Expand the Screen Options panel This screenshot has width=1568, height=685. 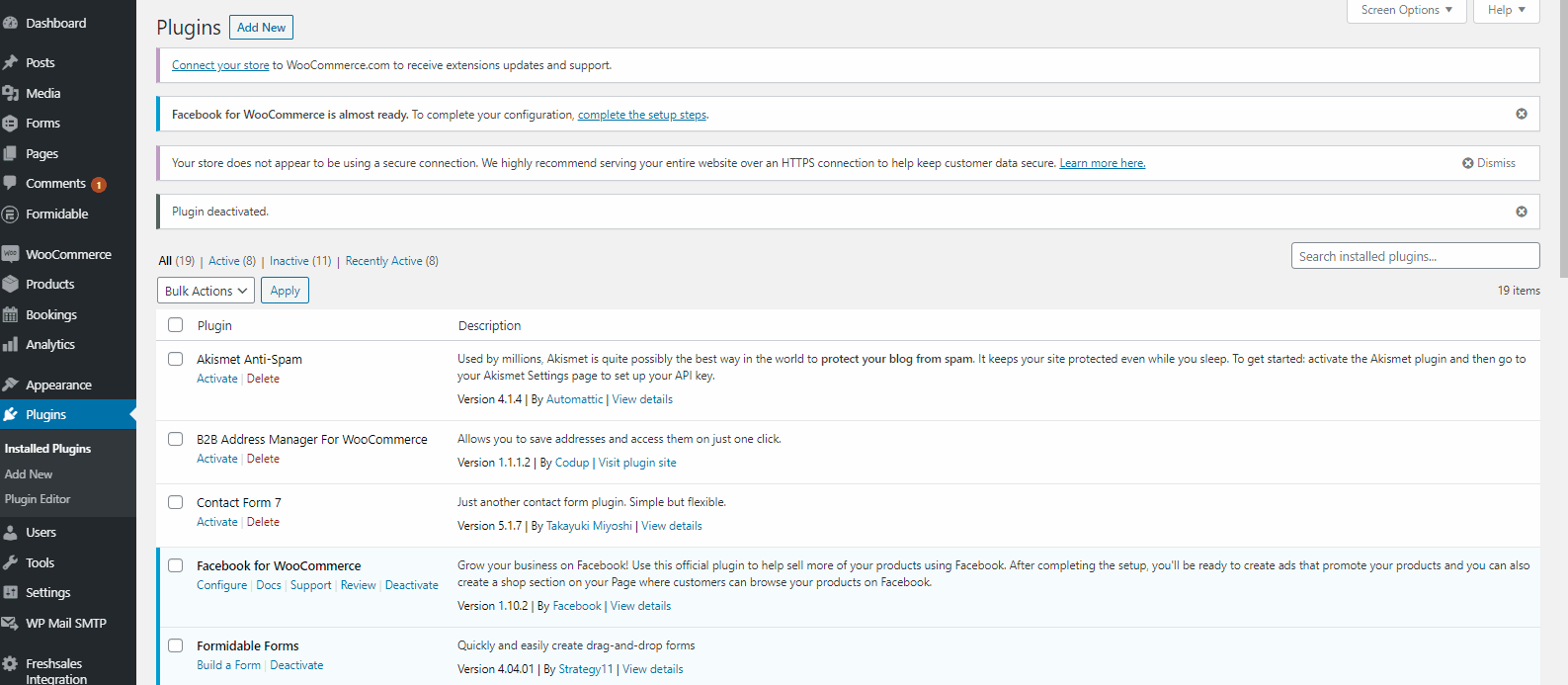coord(1407,10)
